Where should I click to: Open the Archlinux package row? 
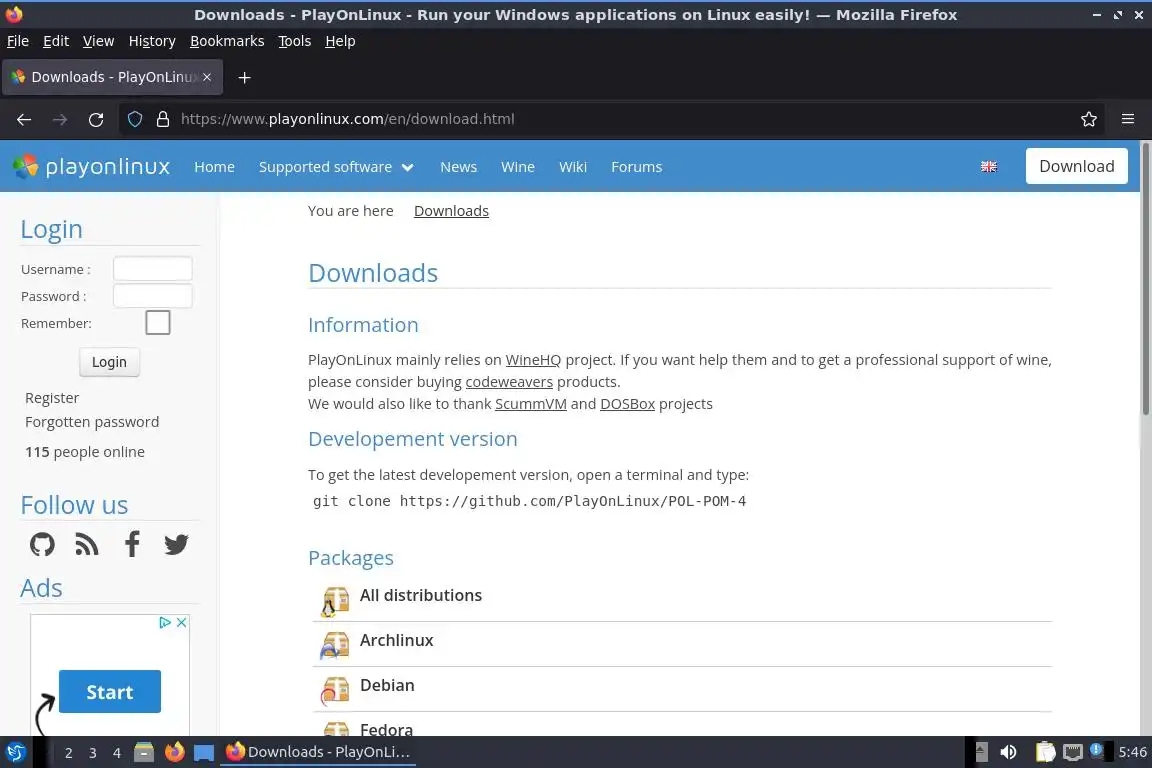[683, 644]
